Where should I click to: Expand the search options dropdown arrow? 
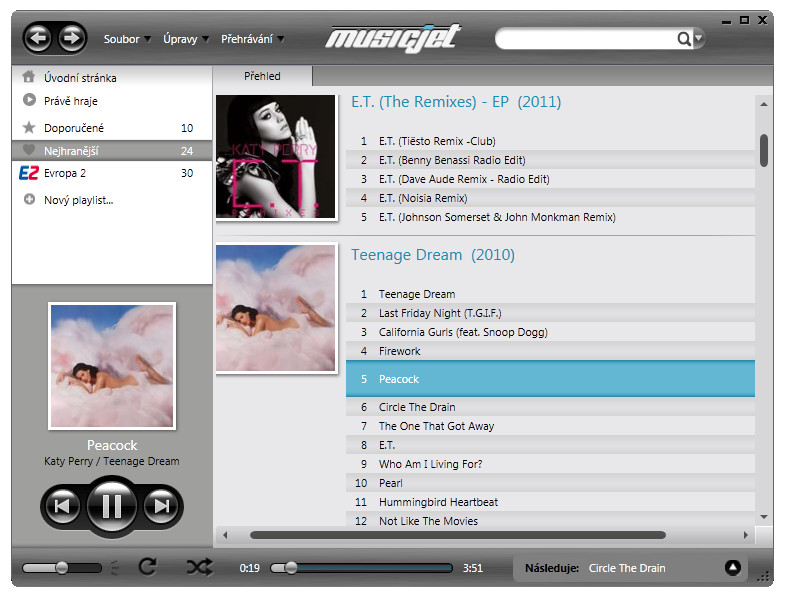pyautogui.click(x=698, y=38)
